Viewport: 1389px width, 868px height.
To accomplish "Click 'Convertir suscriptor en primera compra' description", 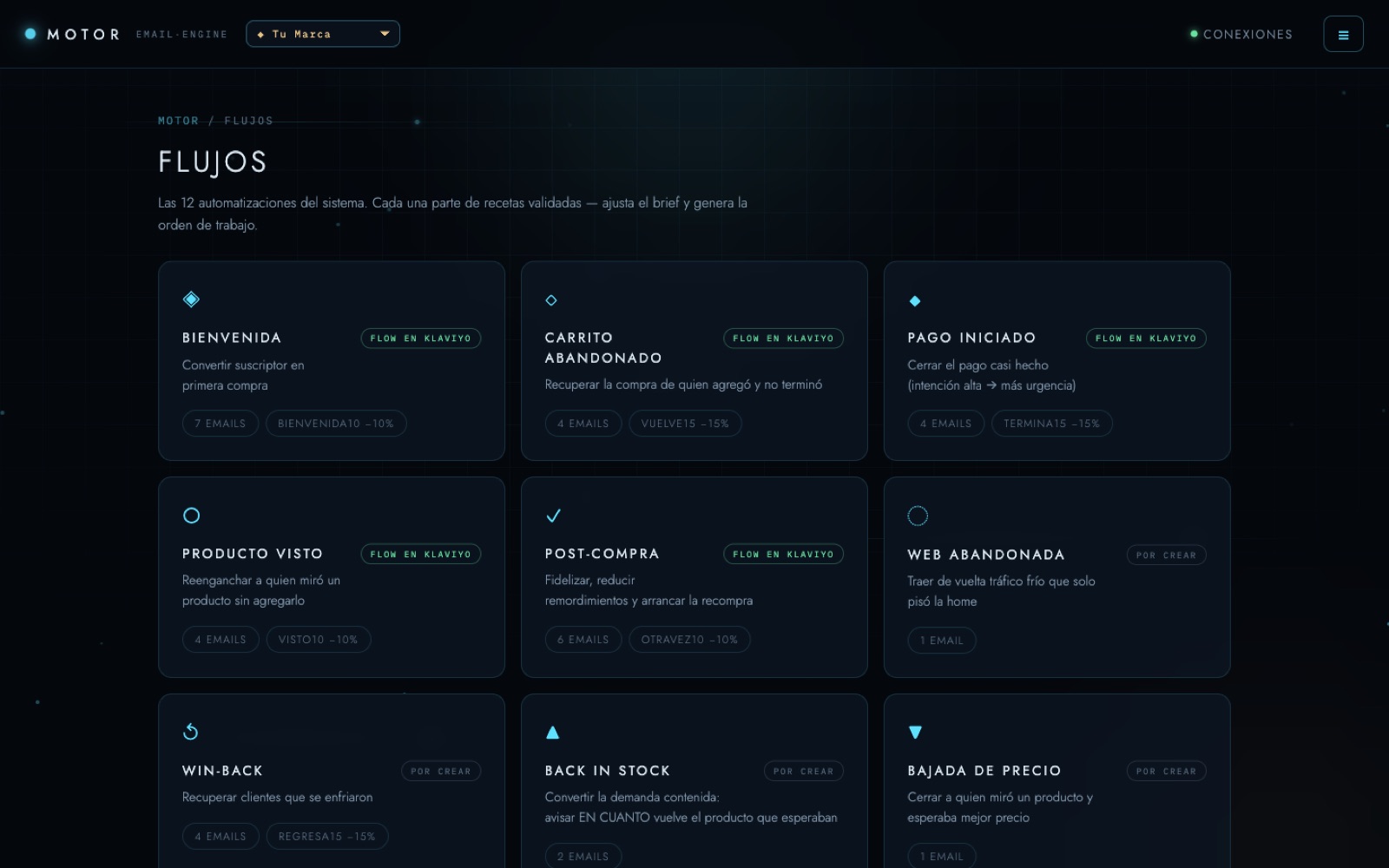I will [x=243, y=375].
